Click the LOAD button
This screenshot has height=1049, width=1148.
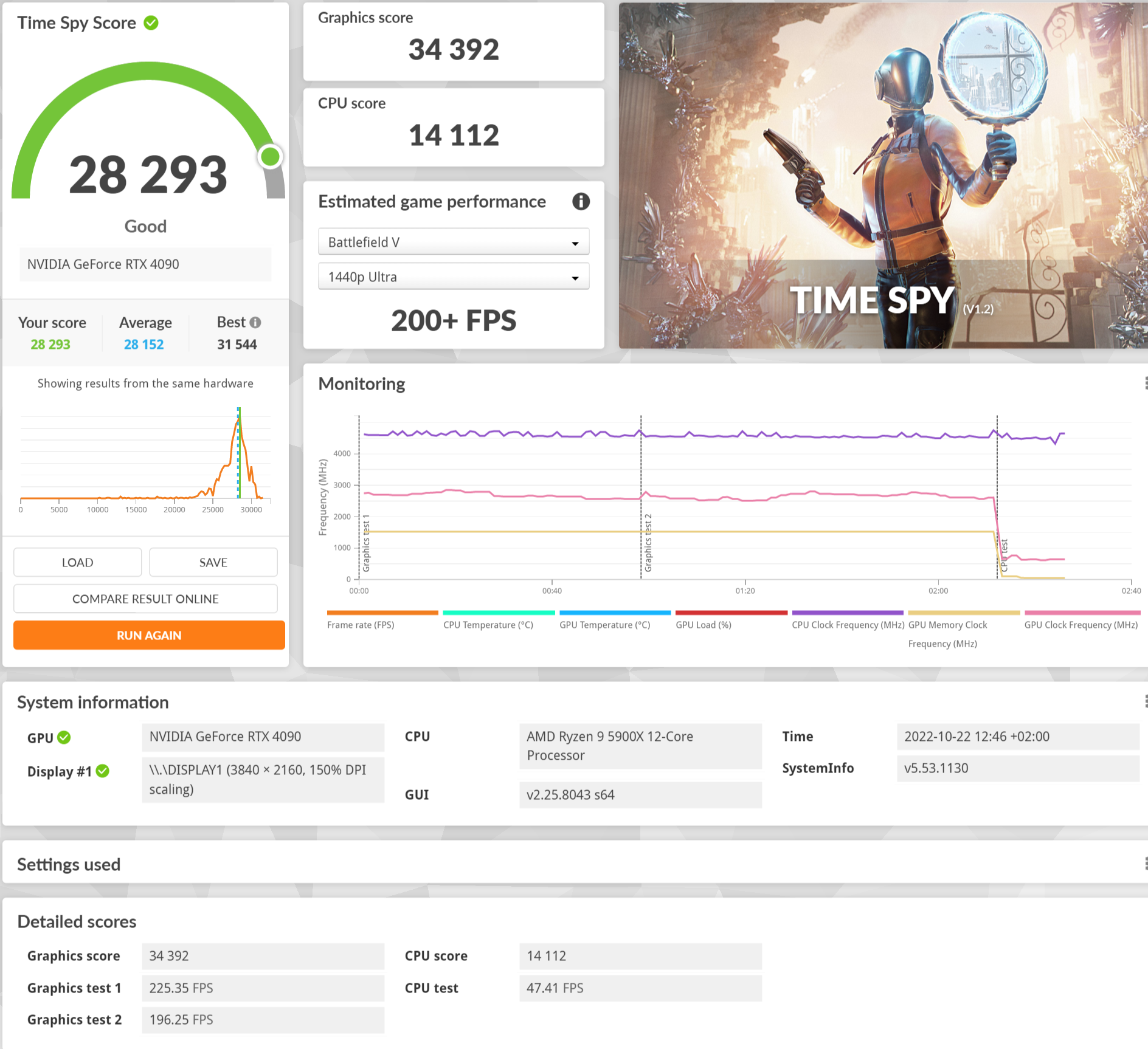tap(77, 562)
